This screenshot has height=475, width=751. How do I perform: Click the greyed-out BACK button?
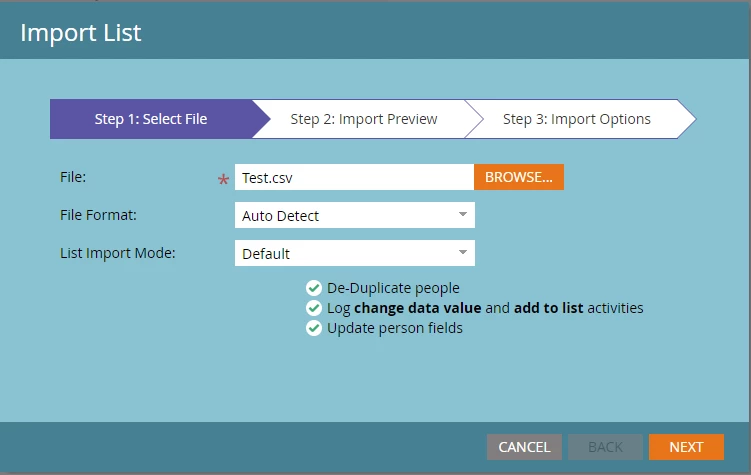click(605, 447)
